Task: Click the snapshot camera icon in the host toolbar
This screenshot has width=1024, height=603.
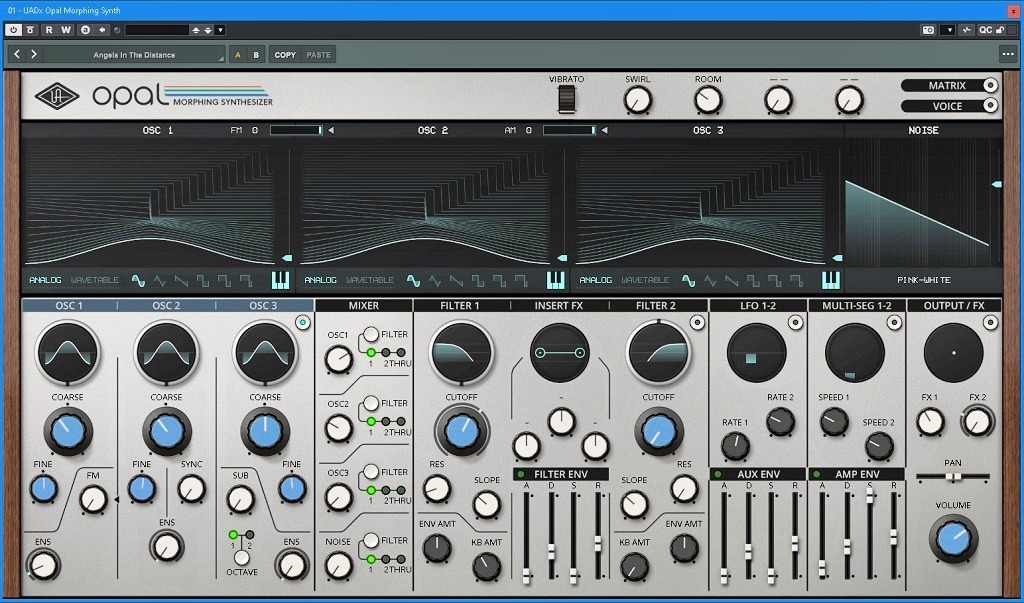Action: [928, 30]
